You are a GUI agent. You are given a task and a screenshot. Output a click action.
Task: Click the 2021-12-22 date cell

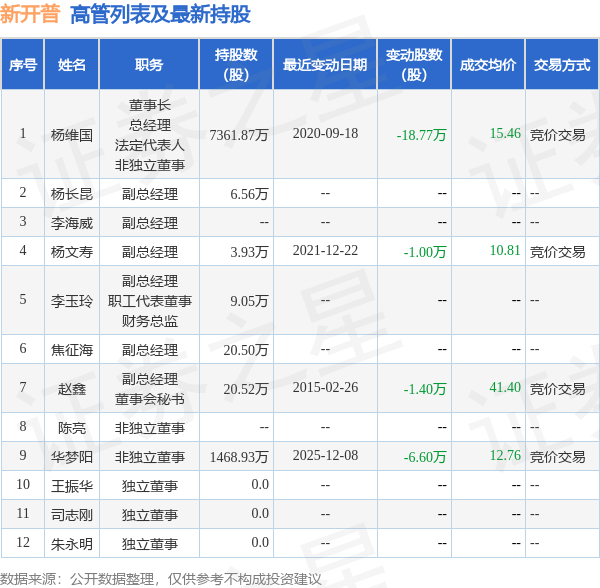pos(325,251)
